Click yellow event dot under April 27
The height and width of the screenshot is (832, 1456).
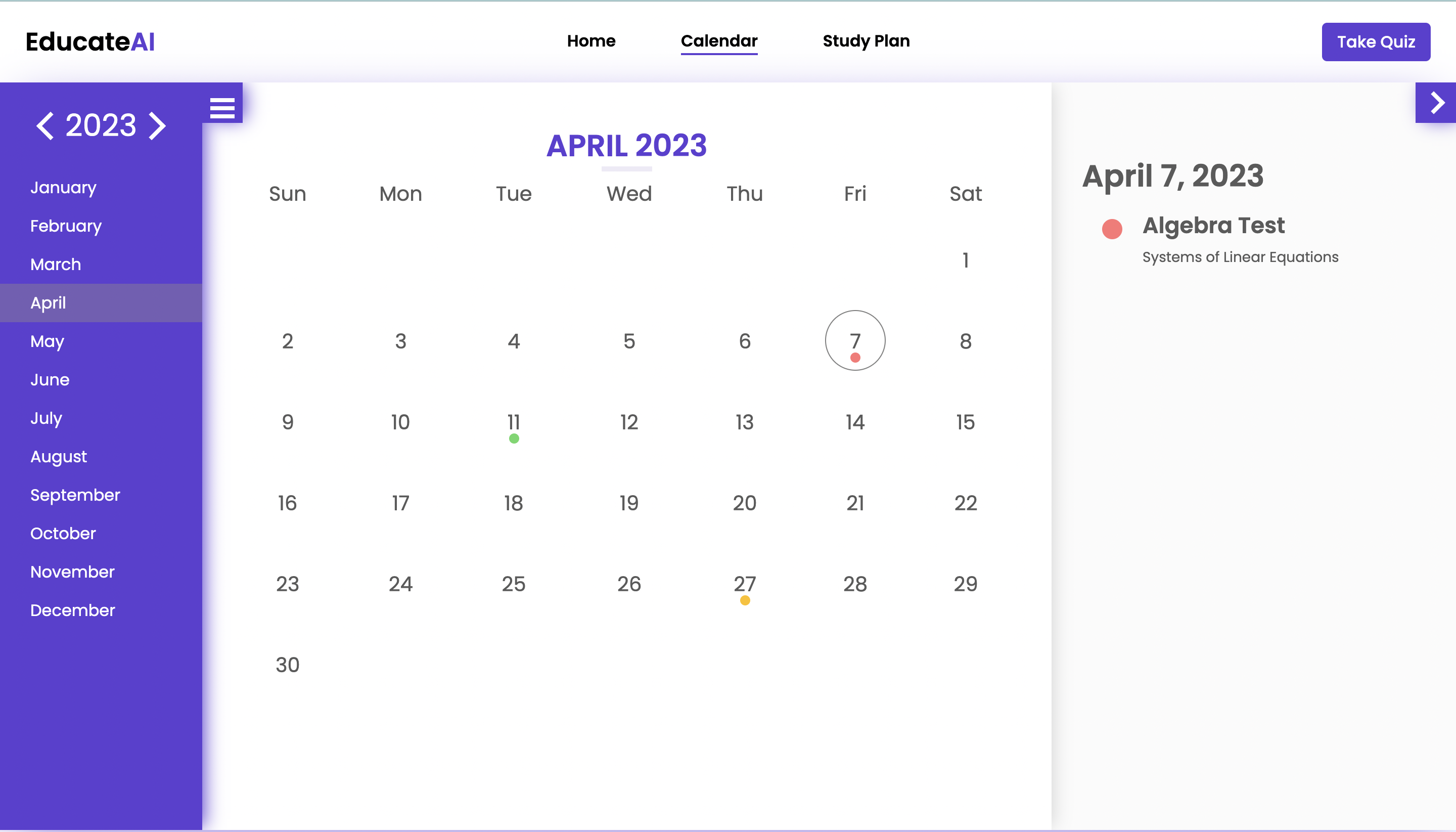coord(744,600)
